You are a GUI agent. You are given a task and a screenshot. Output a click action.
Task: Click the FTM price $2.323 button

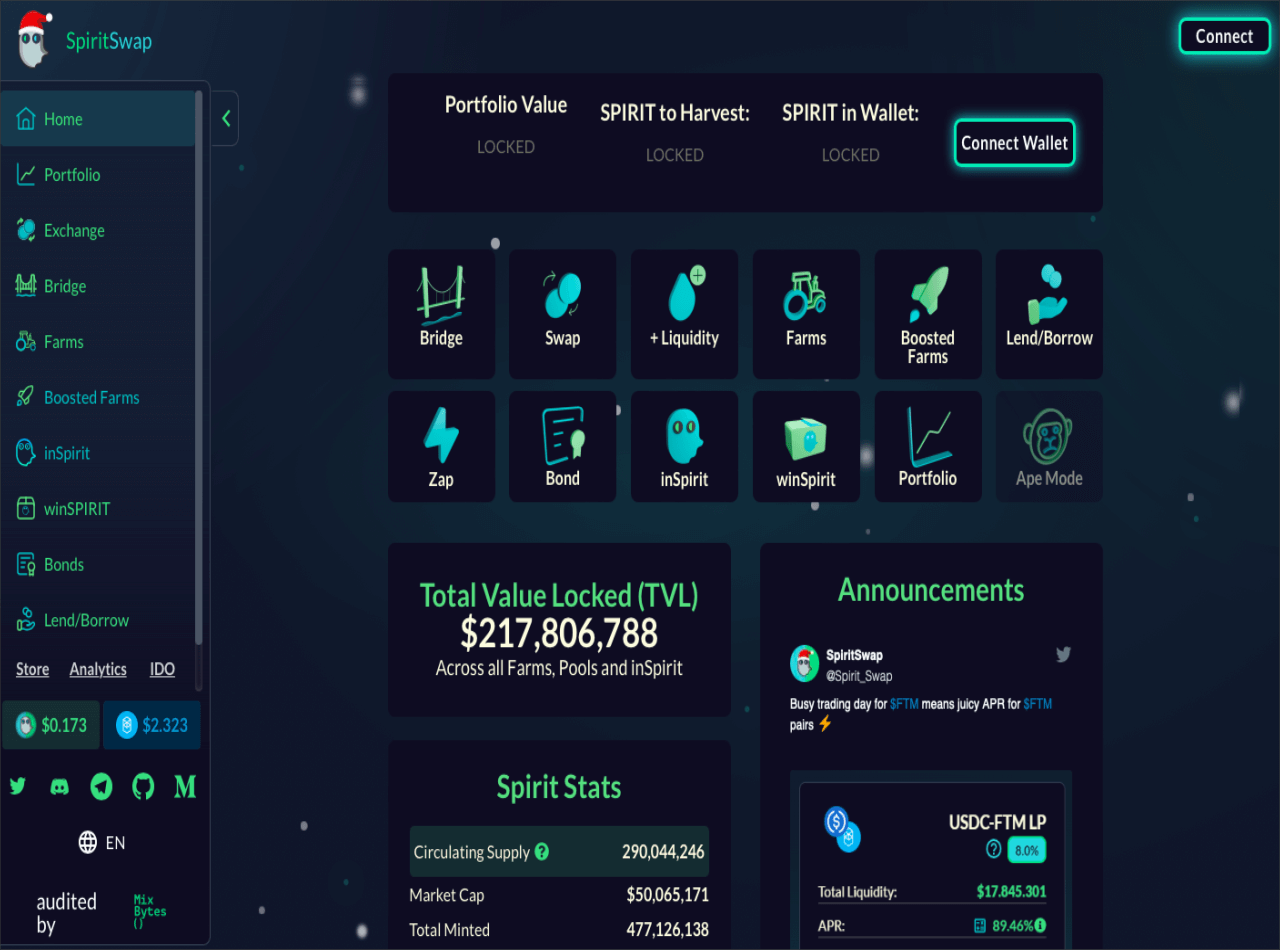point(152,725)
